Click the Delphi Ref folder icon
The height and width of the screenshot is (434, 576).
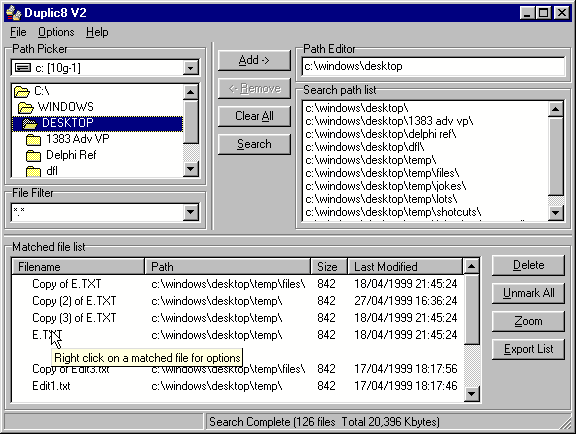tap(33, 156)
